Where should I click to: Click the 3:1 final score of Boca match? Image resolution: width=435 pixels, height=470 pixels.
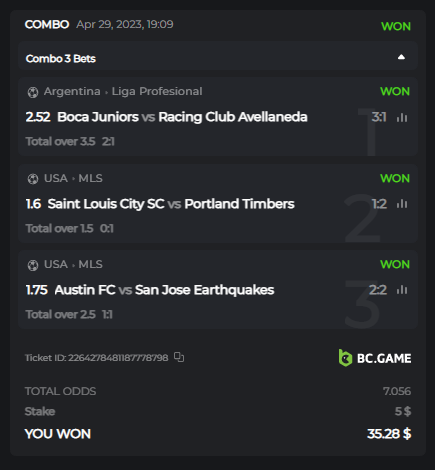[x=379, y=117]
